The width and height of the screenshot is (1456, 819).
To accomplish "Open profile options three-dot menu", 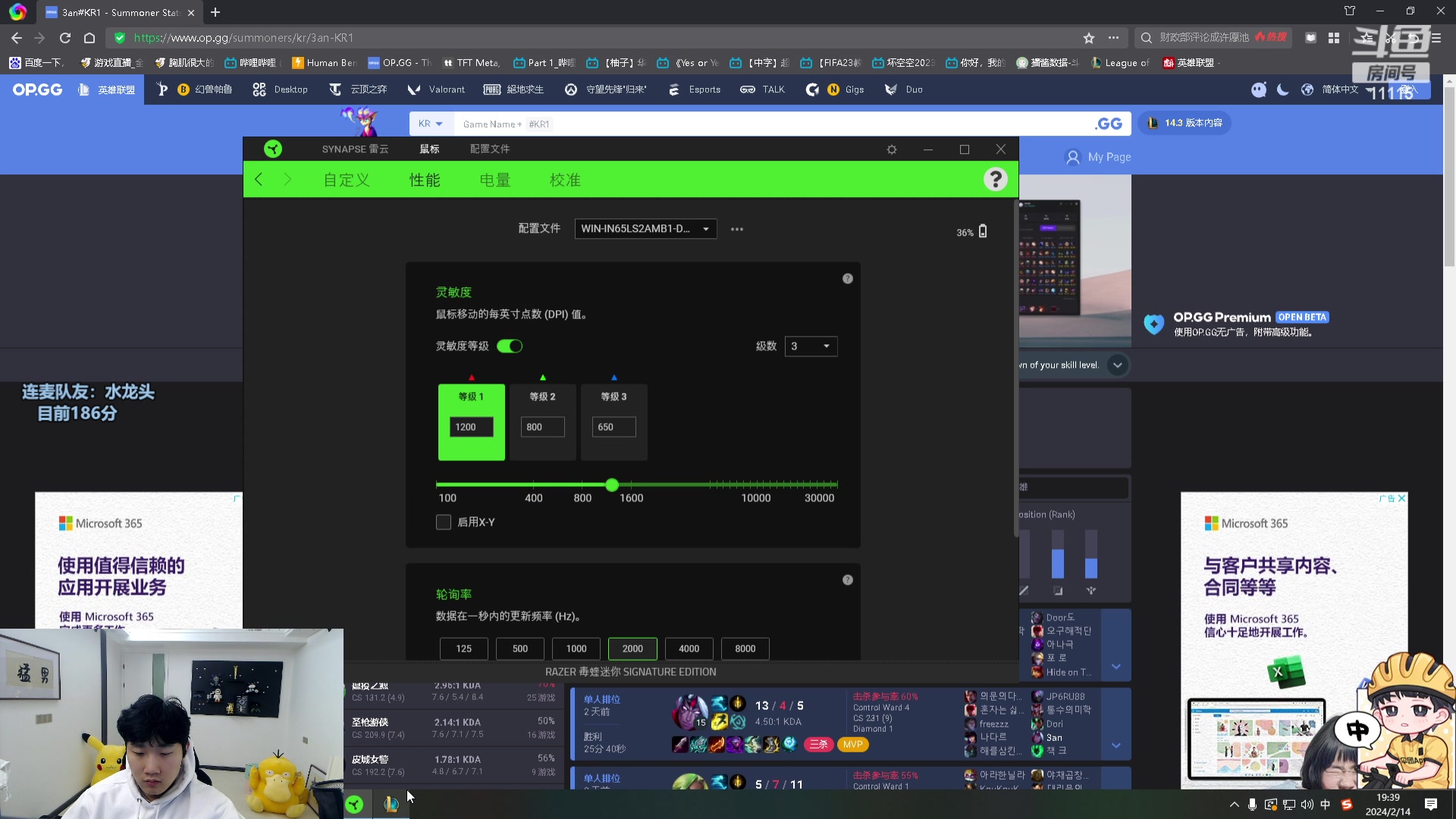I will [737, 229].
